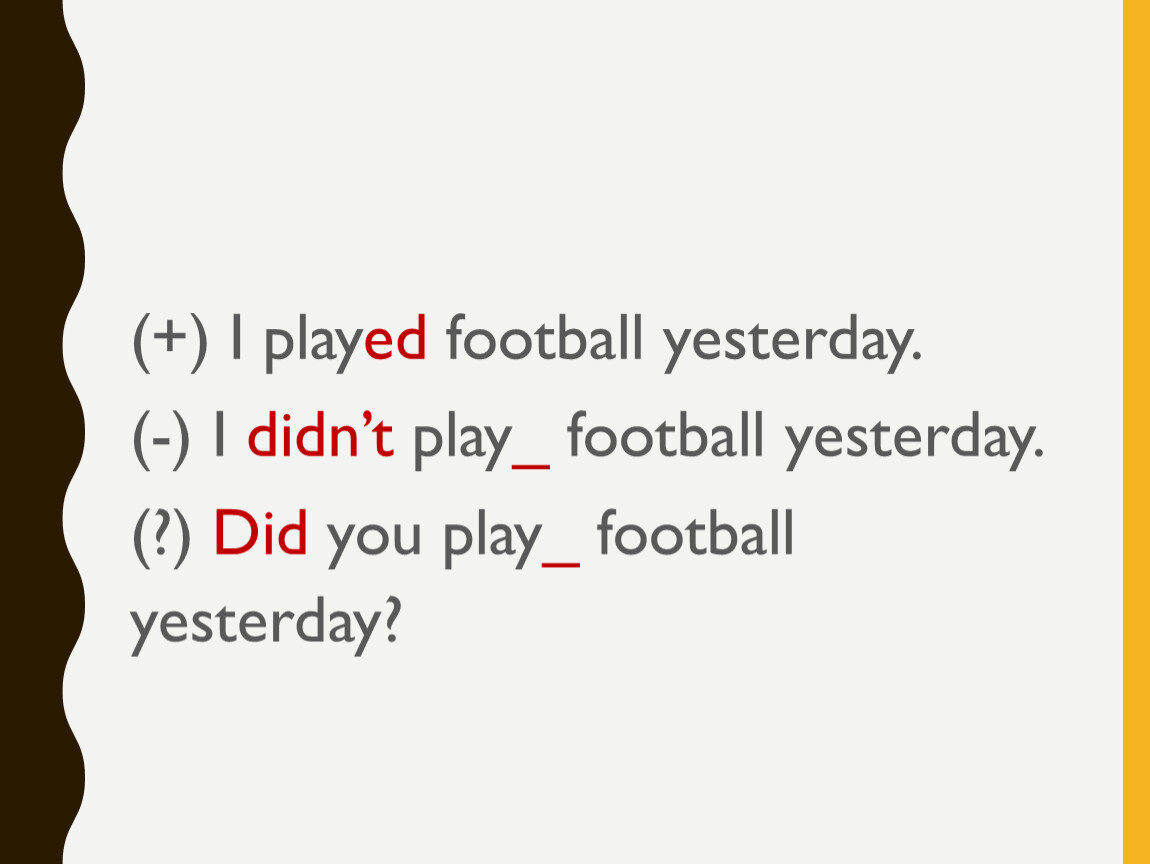
Task: Click the red underscore after "didn't play"
Action: (x=531, y=464)
